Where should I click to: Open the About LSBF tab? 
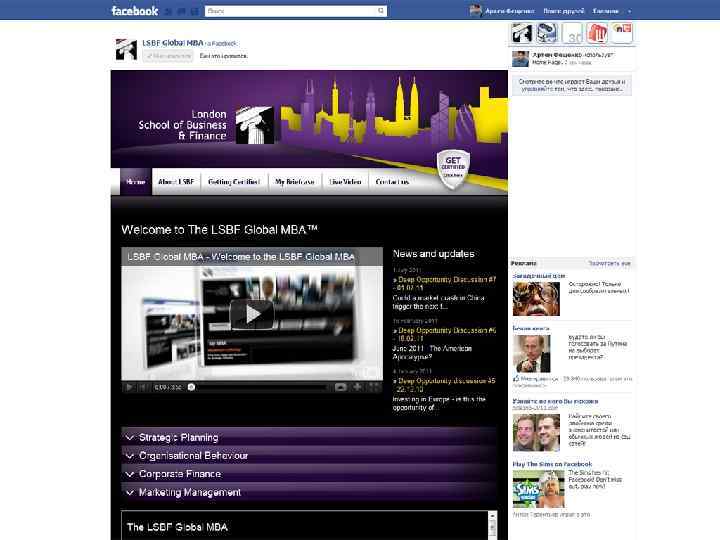(x=176, y=182)
